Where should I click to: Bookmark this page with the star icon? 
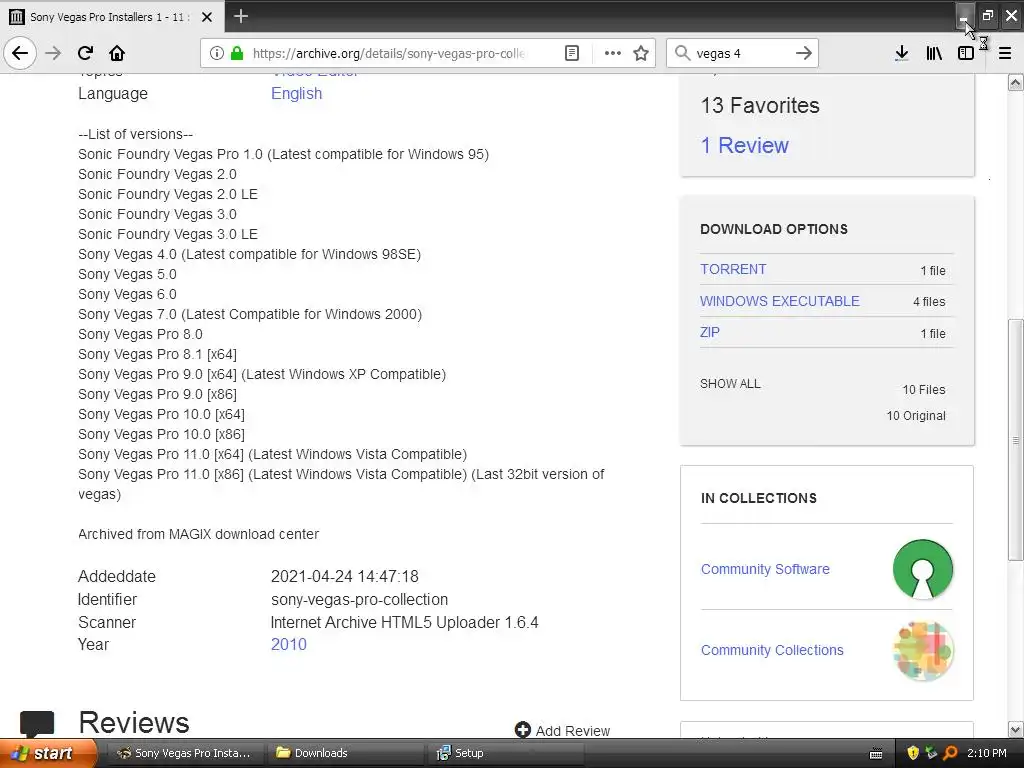[x=641, y=53]
